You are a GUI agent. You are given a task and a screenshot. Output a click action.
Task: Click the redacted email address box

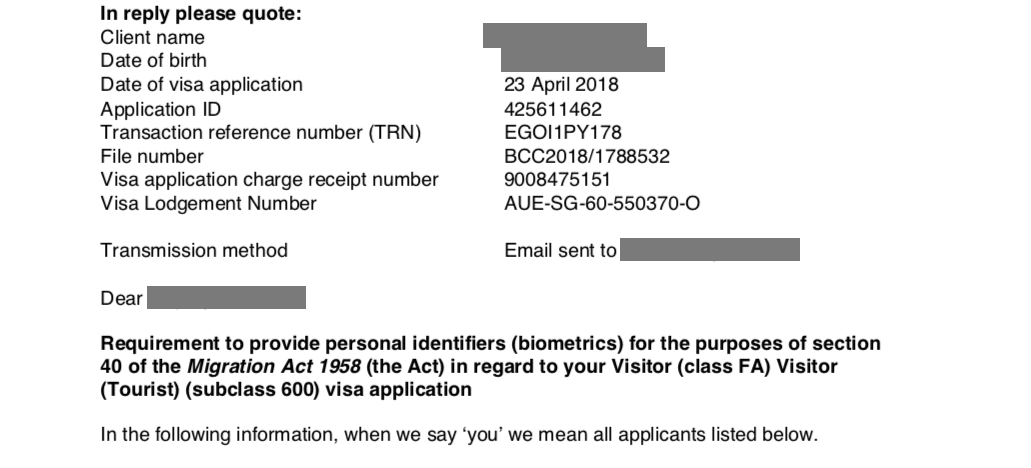(x=710, y=250)
